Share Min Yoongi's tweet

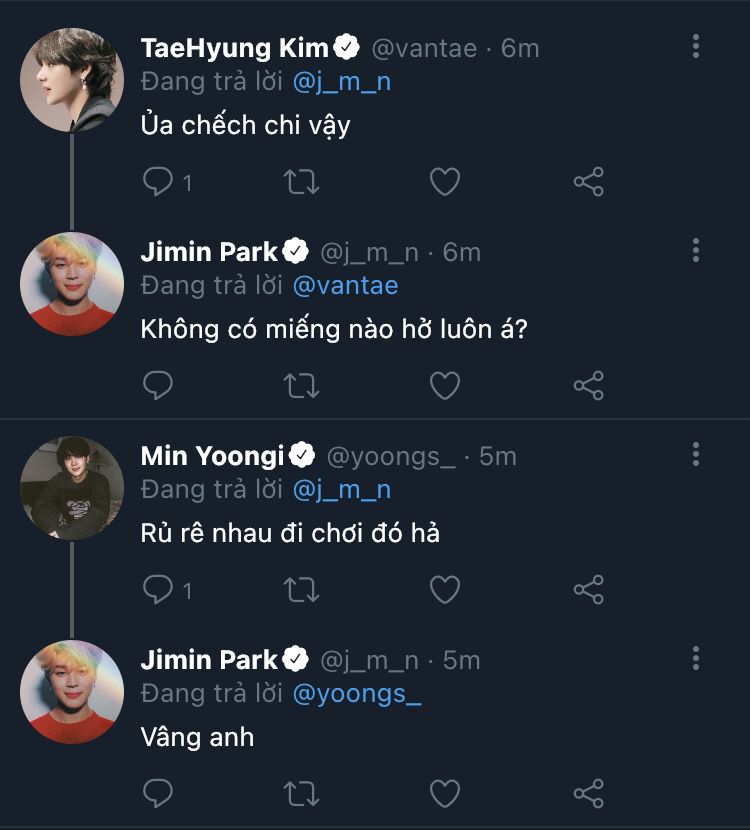(588, 589)
